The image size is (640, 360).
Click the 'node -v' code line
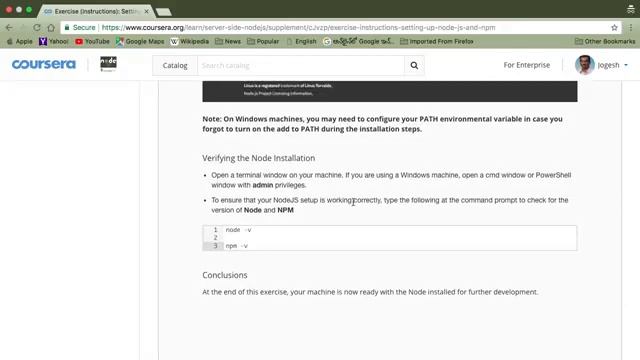point(238,230)
